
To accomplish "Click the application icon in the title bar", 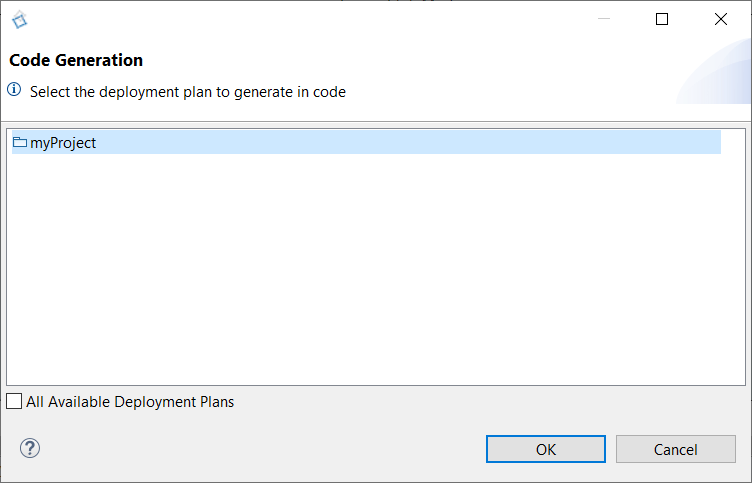I will pyautogui.click(x=20, y=19).
